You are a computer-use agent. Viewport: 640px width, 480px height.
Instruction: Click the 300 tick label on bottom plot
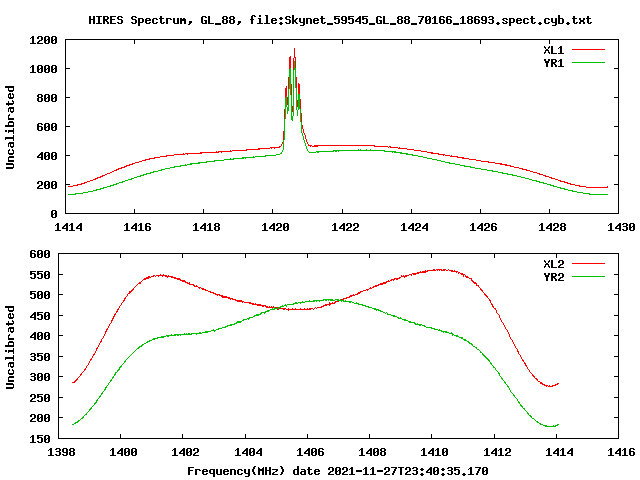(40, 377)
